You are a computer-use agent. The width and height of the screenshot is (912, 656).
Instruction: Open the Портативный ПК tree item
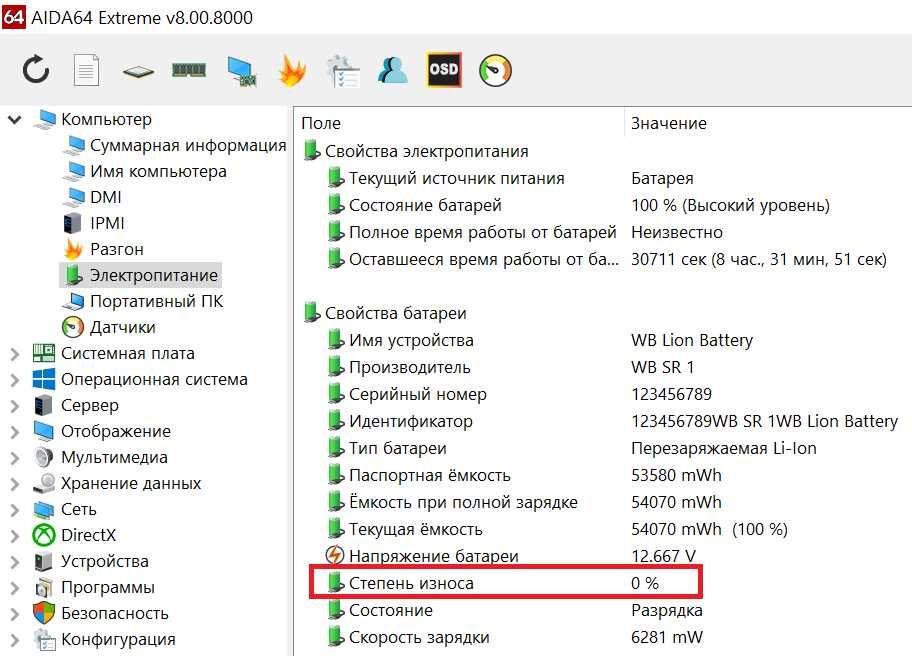(x=142, y=301)
